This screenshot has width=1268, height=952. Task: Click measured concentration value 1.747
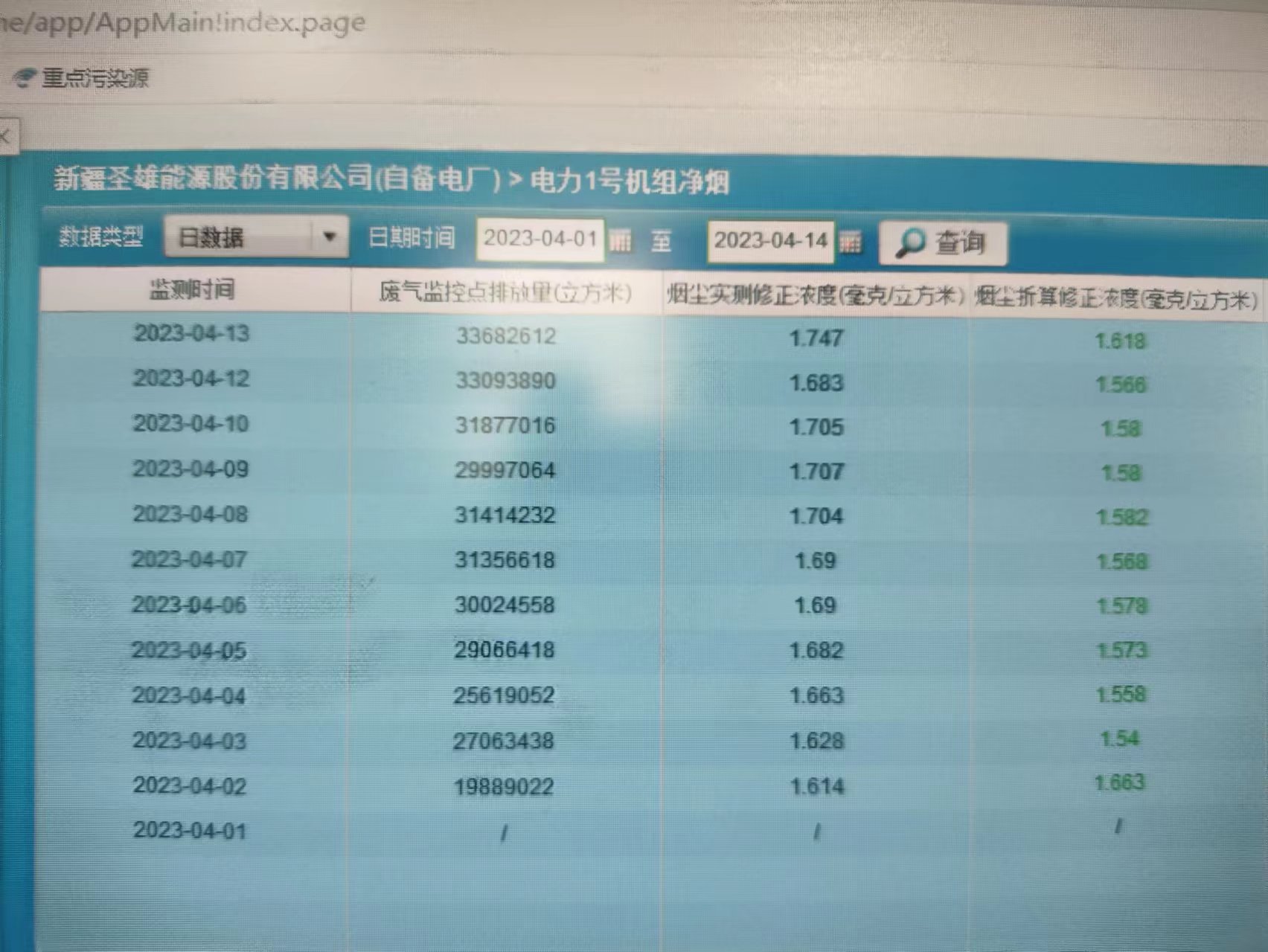pyautogui.click(x=816, y=338)
